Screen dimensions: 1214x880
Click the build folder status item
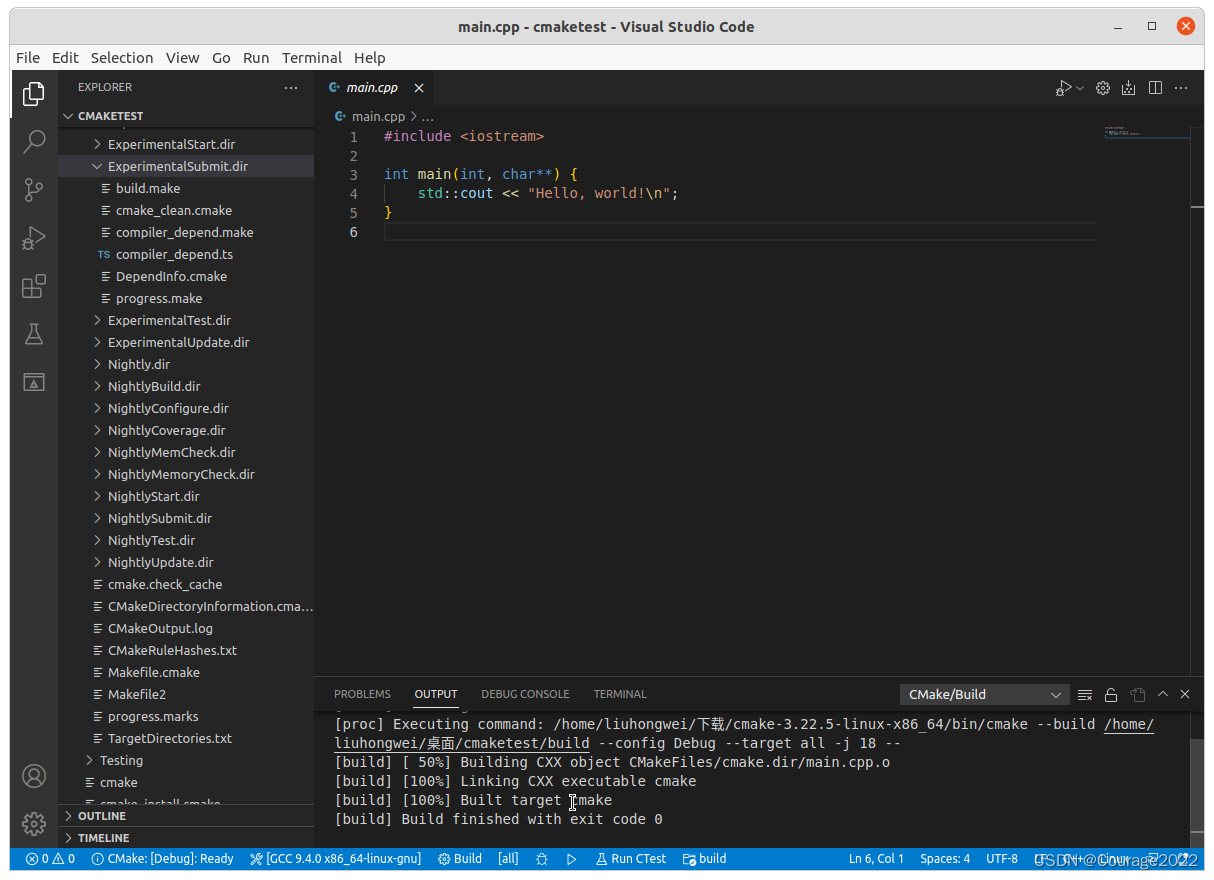click(x=705, y=859)
